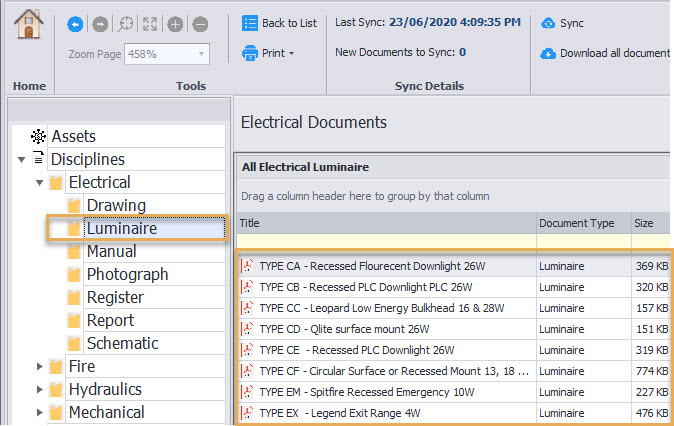
Task: Click the Sync button label
Action: [x=572, y=23]
